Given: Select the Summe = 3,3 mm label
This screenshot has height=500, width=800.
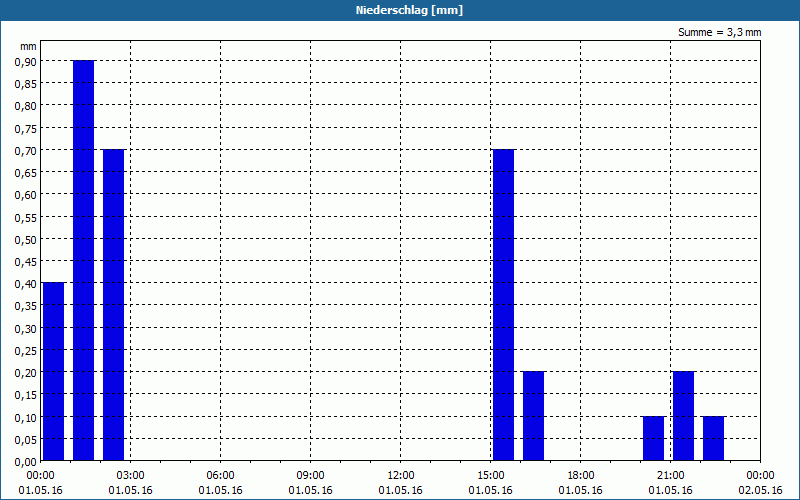Looking at the screenshot, I should [x=719, y=32].
